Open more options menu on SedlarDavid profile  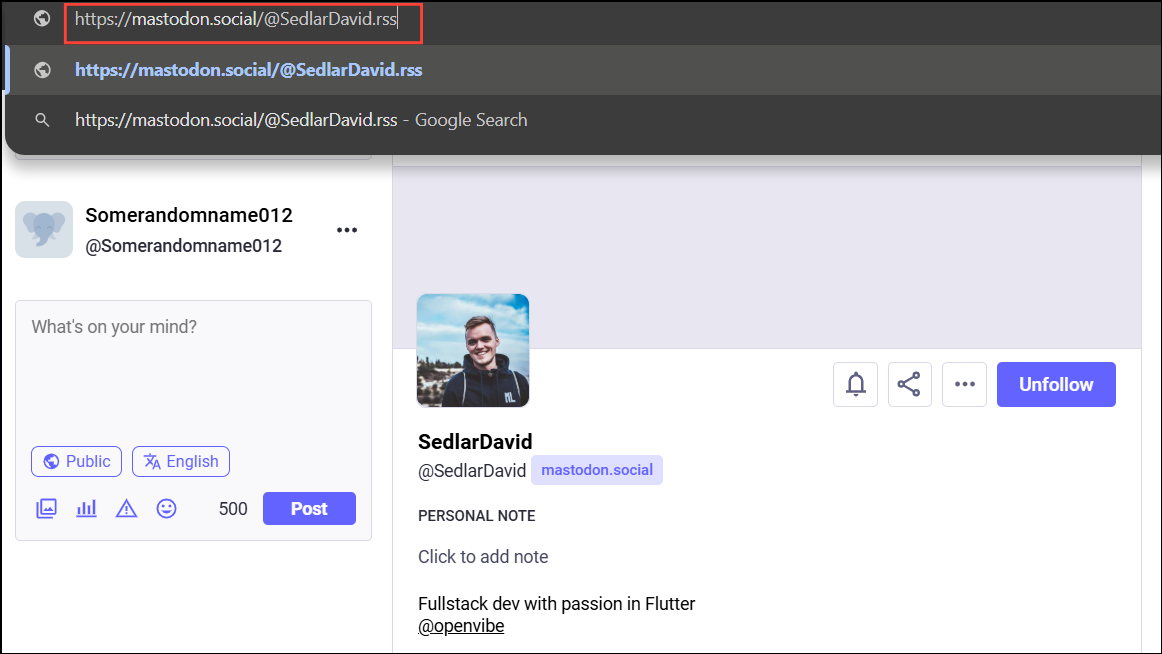964,384
